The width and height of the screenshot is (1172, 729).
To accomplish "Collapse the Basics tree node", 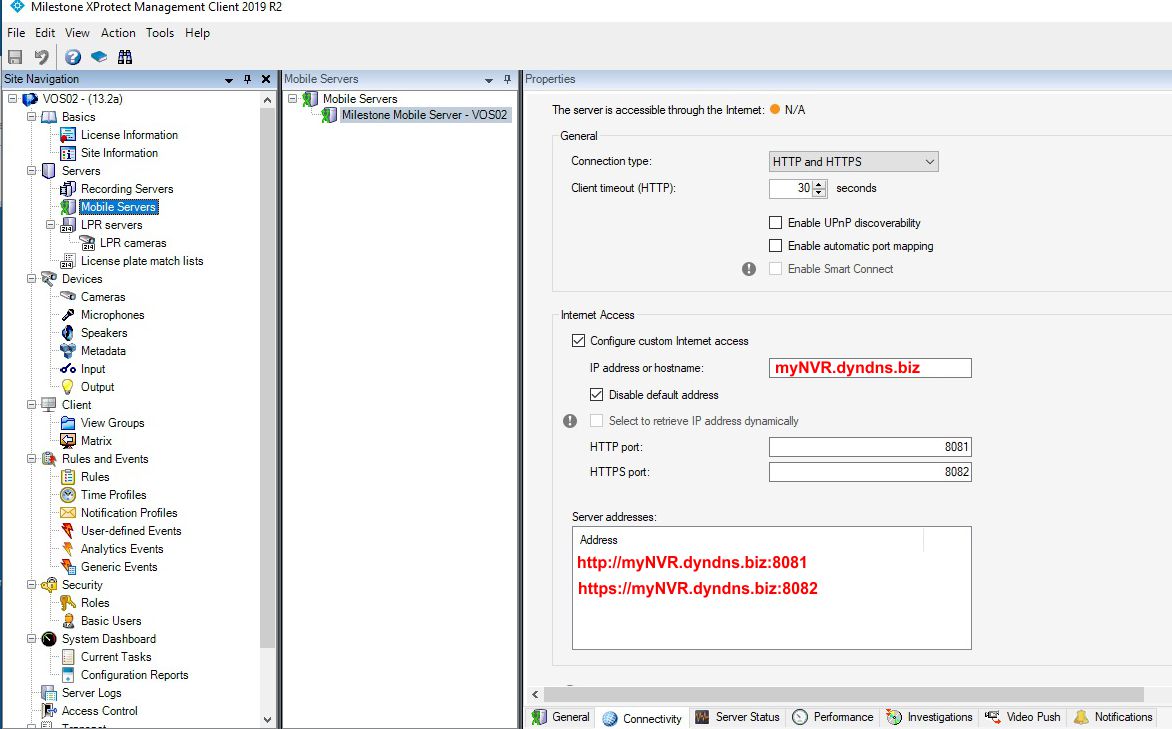I will [x=31, y=117].
